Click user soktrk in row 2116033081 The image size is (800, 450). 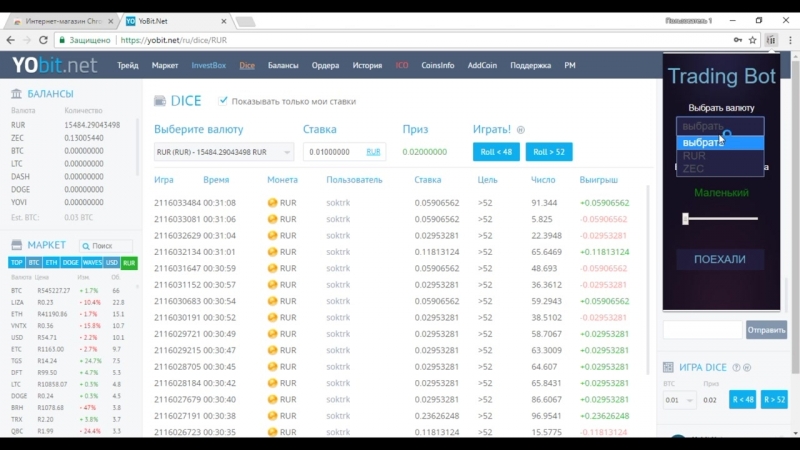coord(338,219)
